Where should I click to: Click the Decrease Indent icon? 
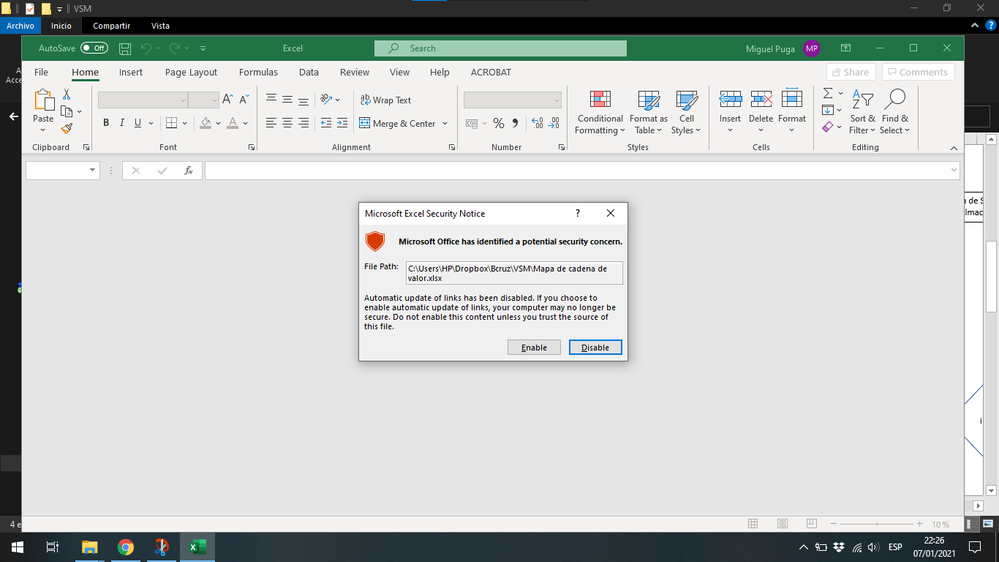coord(326,123)
